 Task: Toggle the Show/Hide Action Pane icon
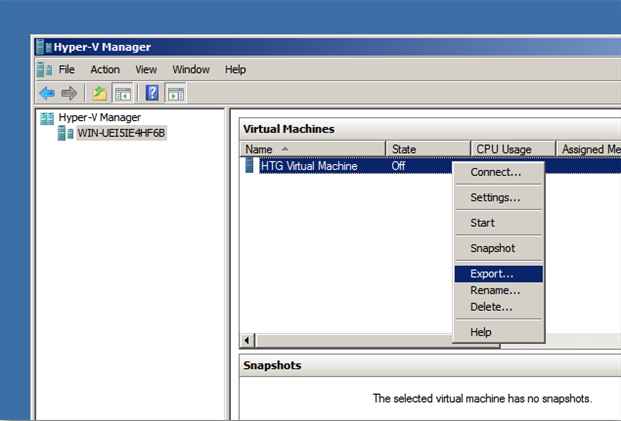[x=175, y=93]
